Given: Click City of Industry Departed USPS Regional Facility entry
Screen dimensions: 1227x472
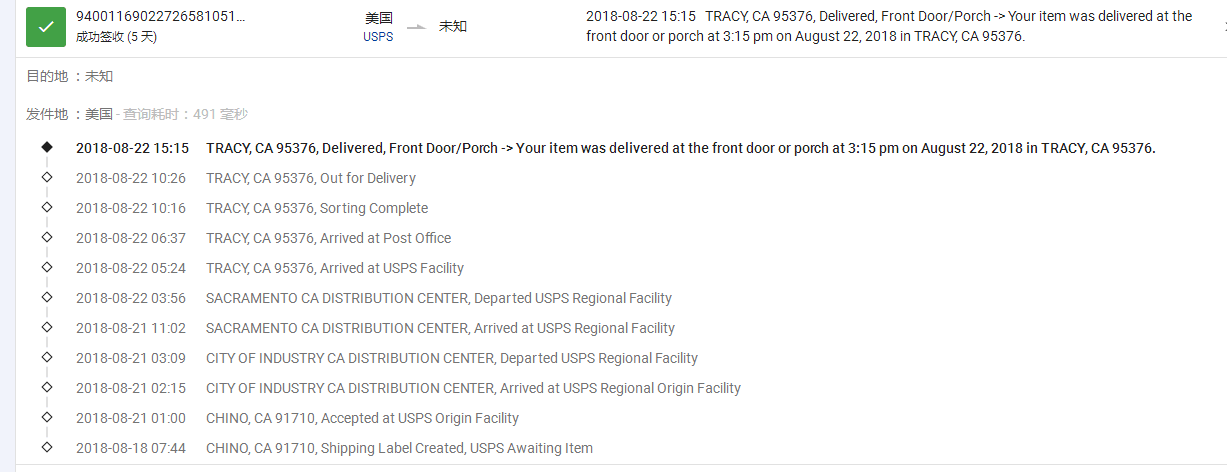Looking at the screenshot, I should [387, 358].
